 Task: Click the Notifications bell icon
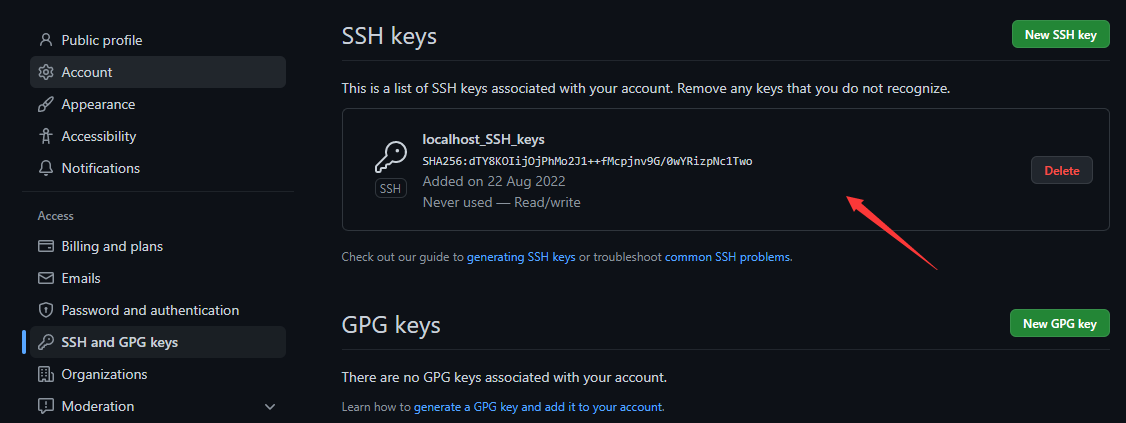coord(45,168)
